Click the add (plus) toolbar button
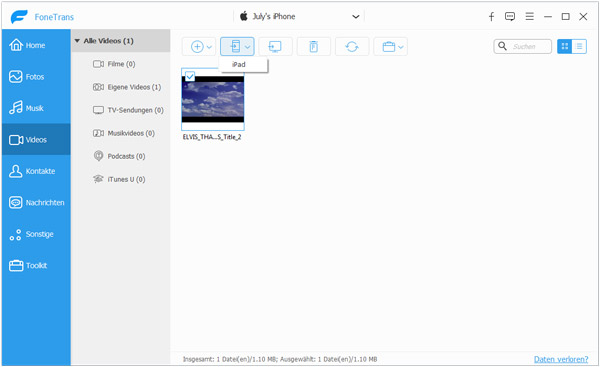This screenshot has height=367, width=600. click(x=197, y=47)
